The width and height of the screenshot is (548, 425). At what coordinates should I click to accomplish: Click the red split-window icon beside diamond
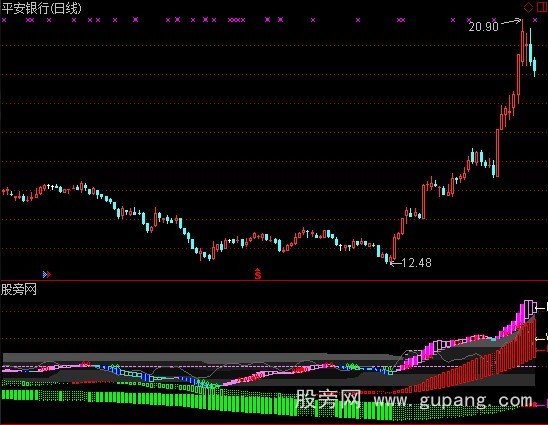(x=542, y=7)
